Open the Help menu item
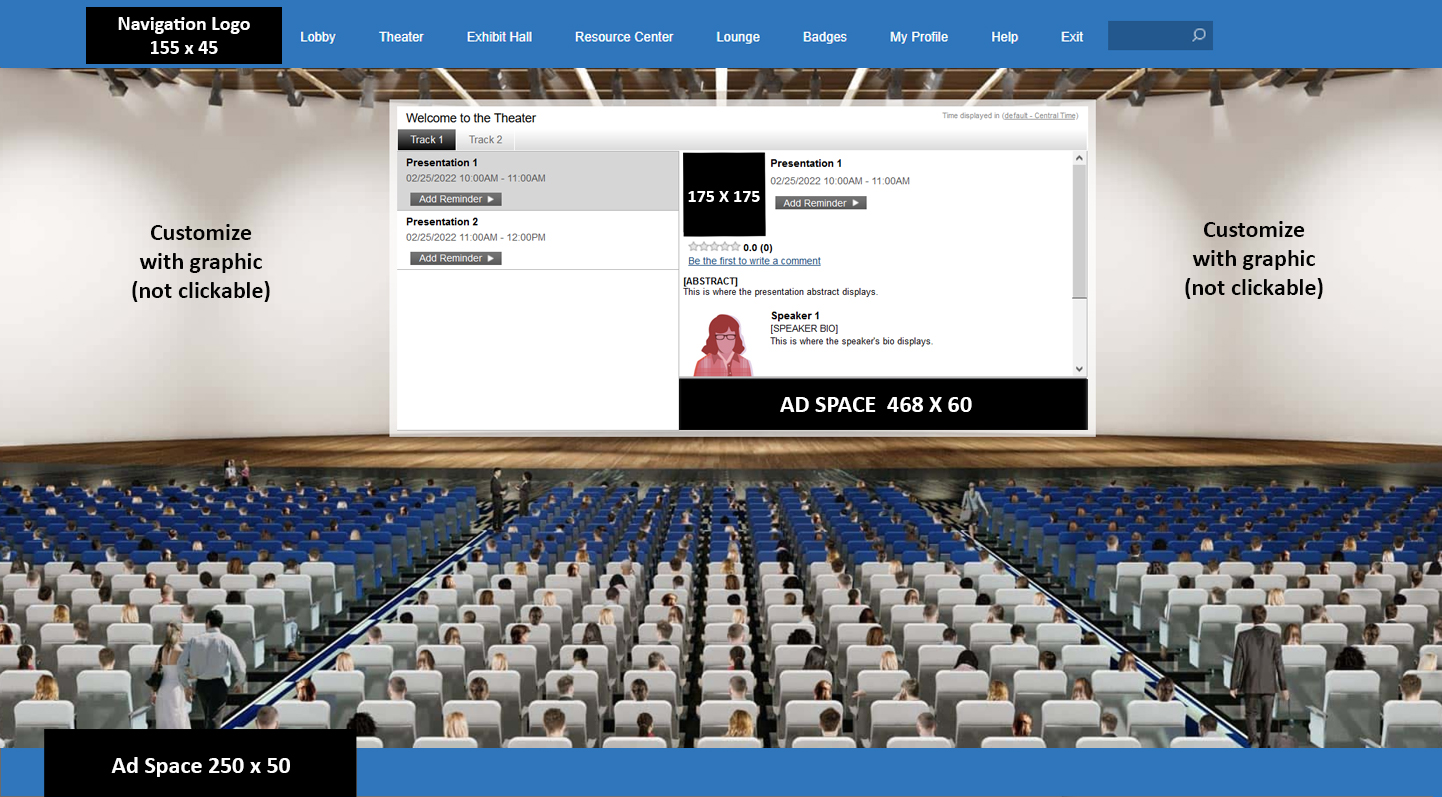The height and width of the screenshot is (797, 1442). pyautogui.click(x=1005, y=37)
